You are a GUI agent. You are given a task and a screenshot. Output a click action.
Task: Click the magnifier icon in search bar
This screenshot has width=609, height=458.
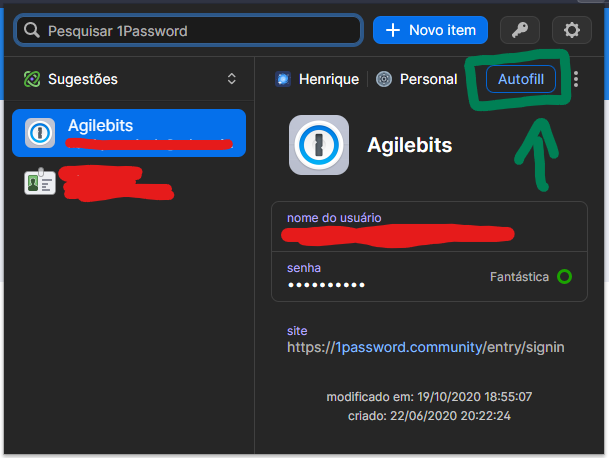pos(32,31)
